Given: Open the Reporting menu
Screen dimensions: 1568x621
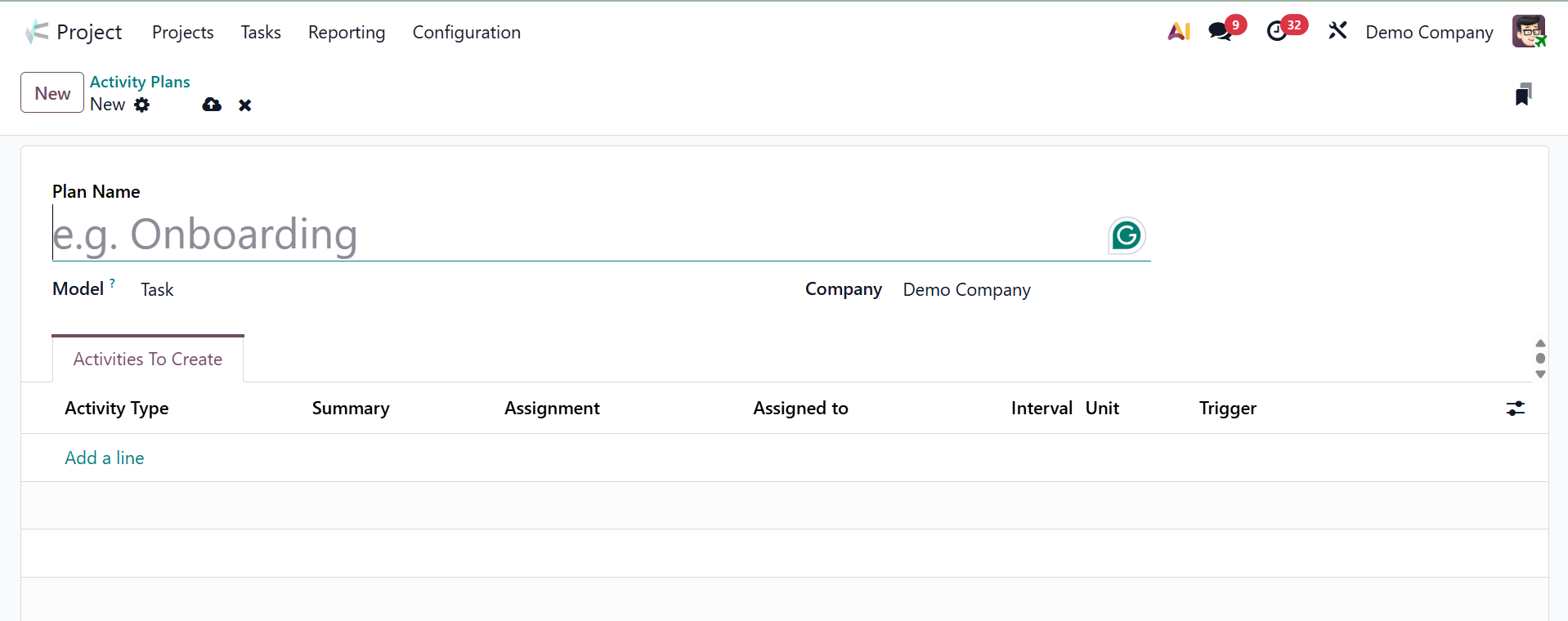Looking at the screenshot, I should 347,32.
